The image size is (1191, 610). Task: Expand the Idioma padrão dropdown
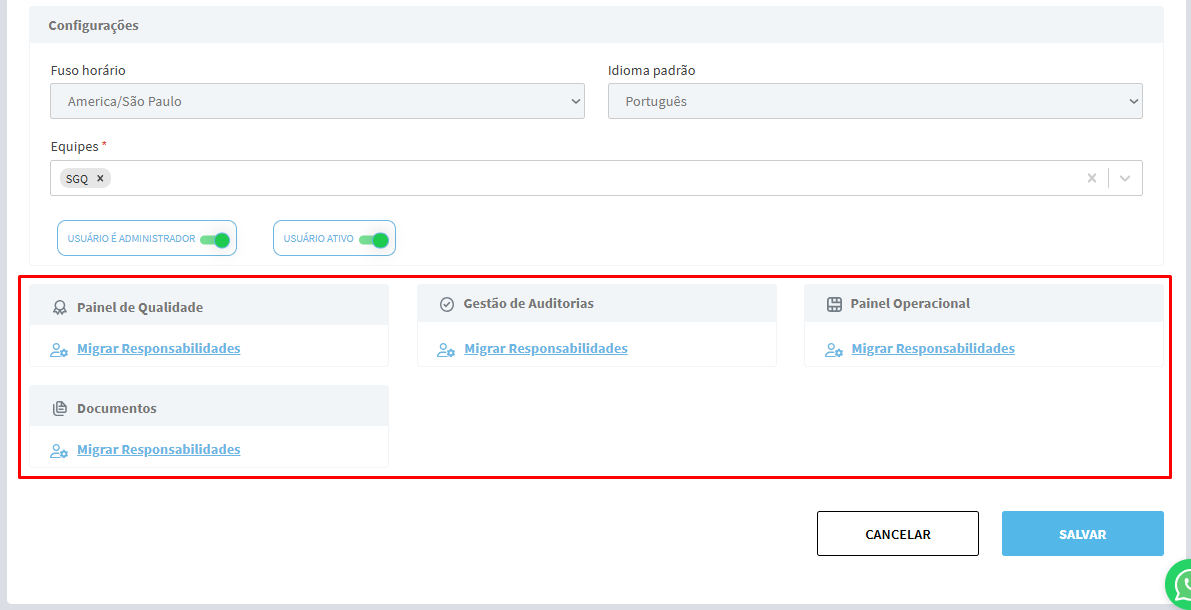pyautogui.click(x=874, y=101)
